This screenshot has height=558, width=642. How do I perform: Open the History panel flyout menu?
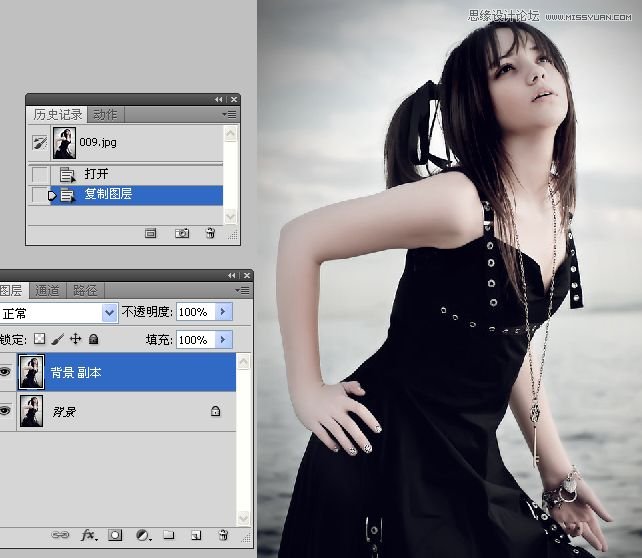click(231, 115)
